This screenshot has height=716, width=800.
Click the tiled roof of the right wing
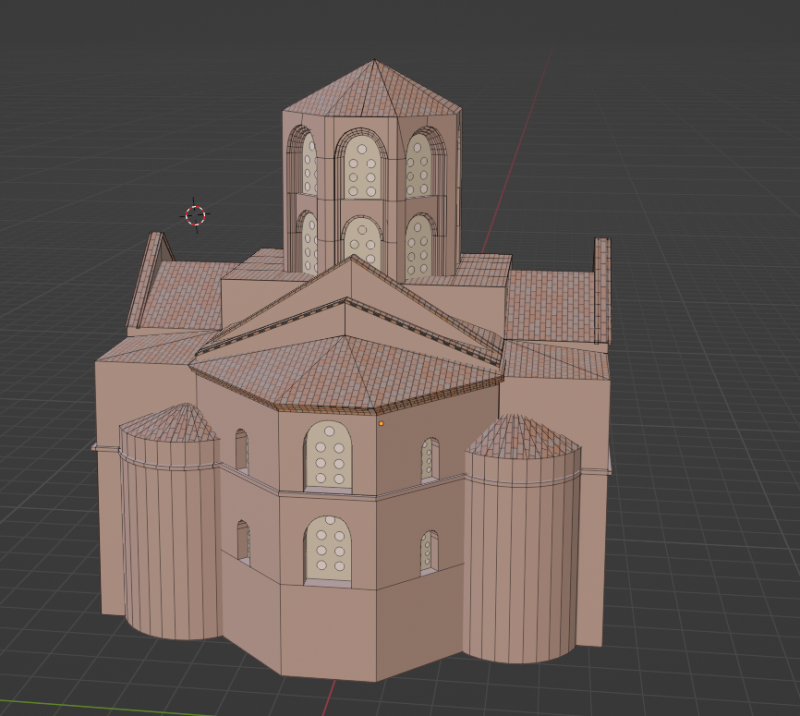[x=551, y=305]
